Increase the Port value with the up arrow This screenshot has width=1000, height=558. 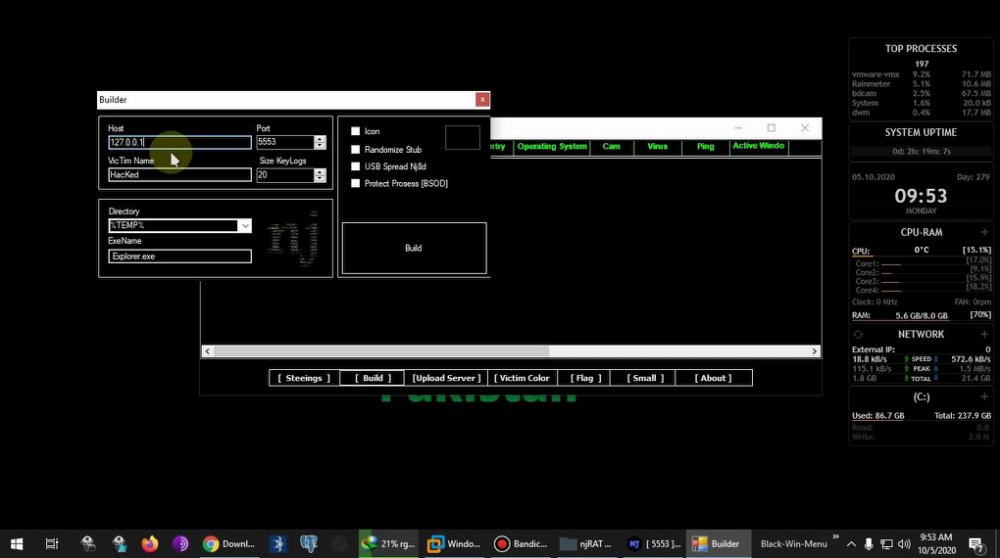coord(320,139)
